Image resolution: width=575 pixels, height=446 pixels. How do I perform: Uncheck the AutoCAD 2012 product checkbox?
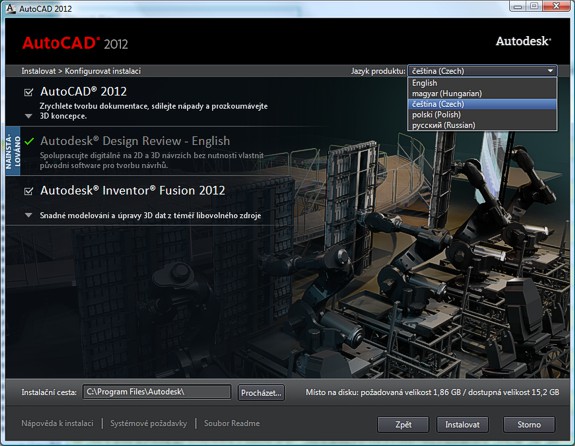pyautogui.click(x=29, y=92)
